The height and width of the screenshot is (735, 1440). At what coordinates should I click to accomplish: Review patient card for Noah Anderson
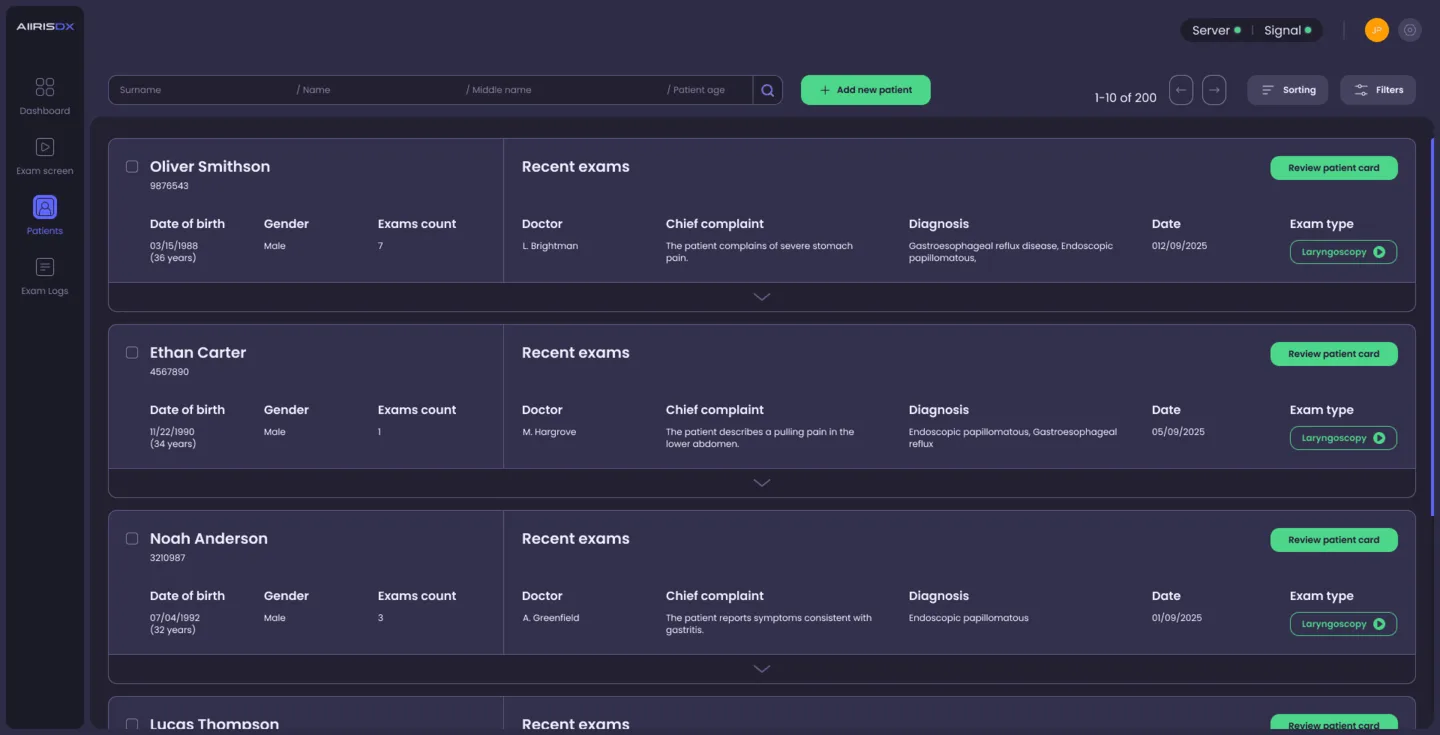click(x=1334, y=540)
